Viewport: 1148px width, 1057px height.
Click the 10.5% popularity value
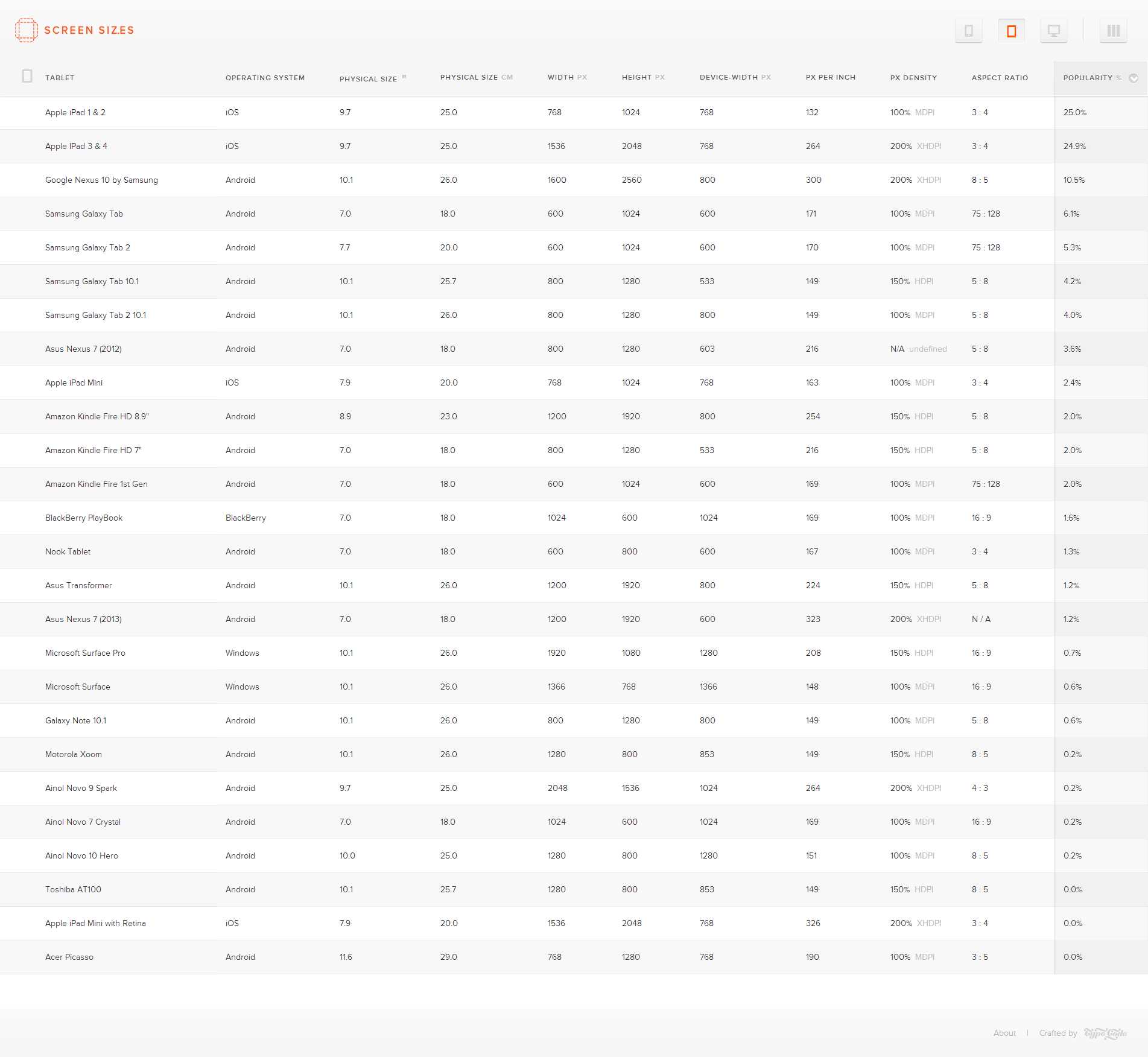[1074, 180]
